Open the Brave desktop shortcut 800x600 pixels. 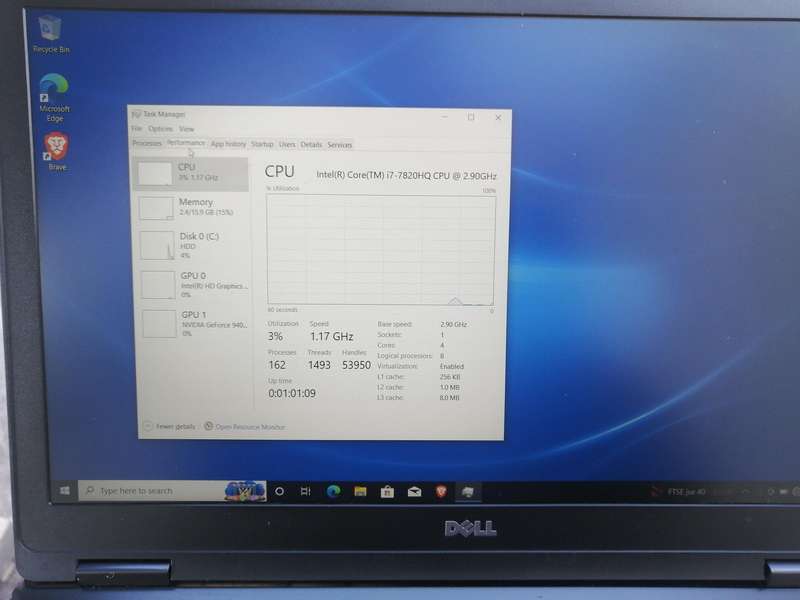pyautogui.click(x=57, y=151)
